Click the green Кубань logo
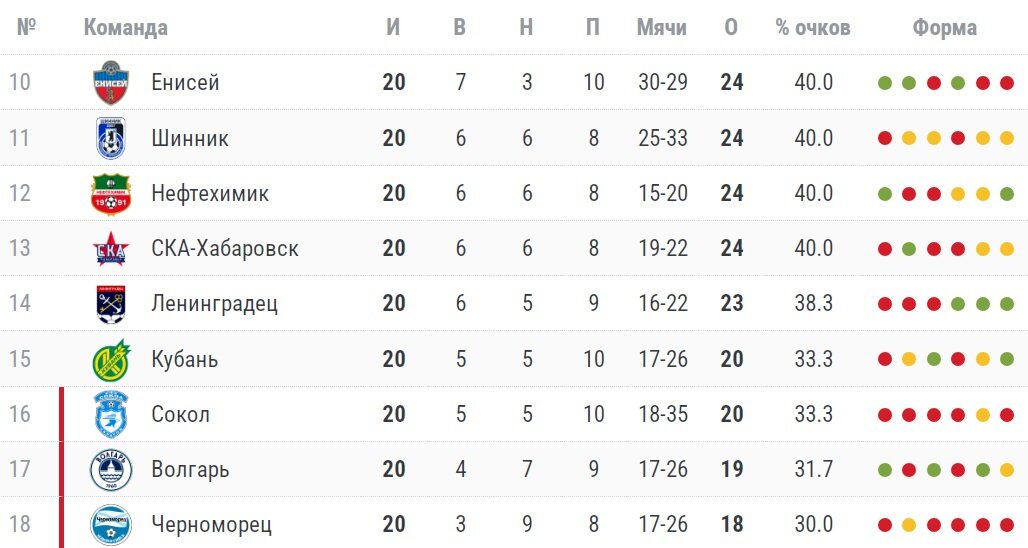 point(111,359)
